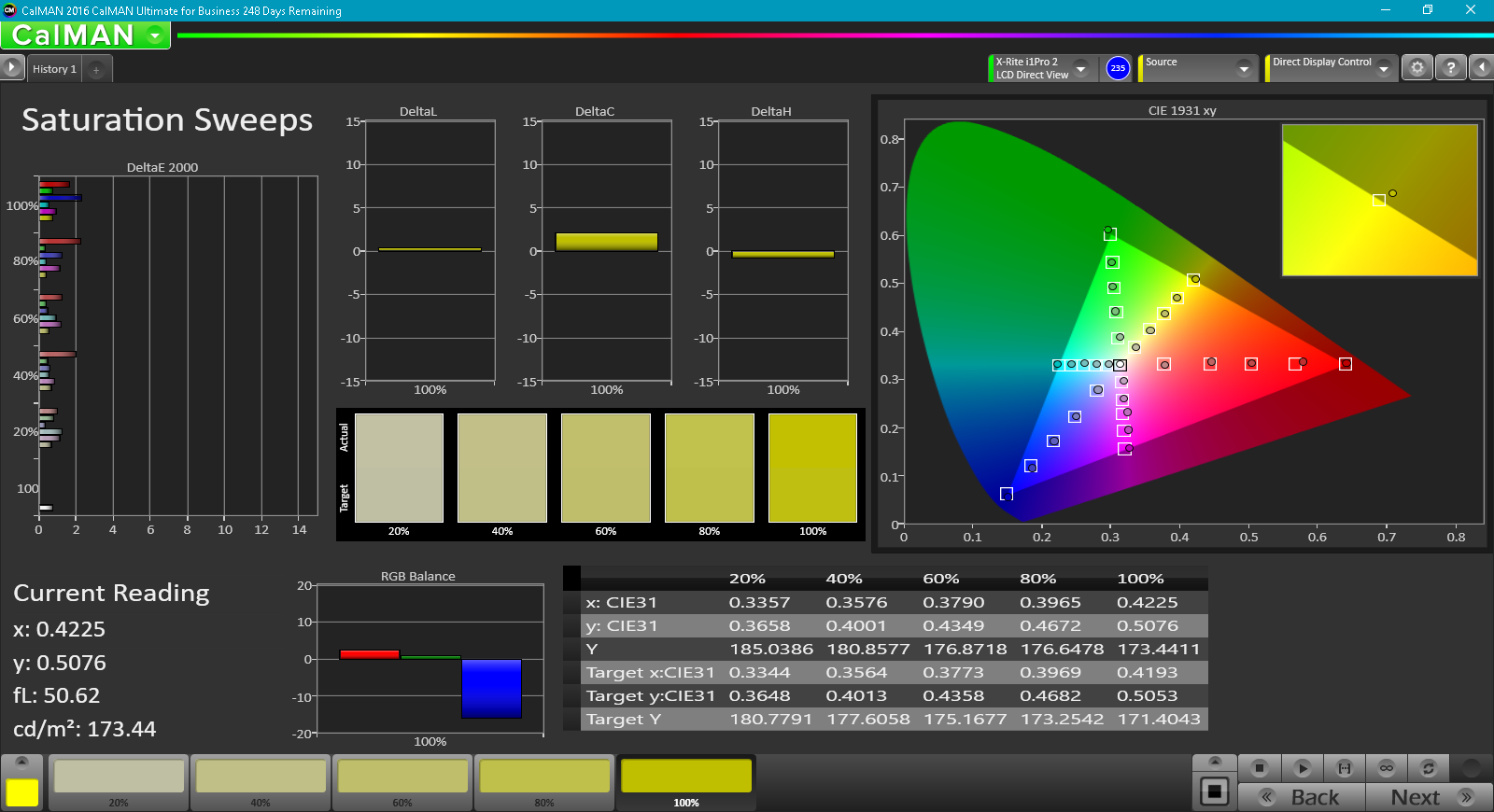Toggle the left panel play-arrow button
Screen dimensions: 1494x812
pyautogui.click(x=12, y=68)
